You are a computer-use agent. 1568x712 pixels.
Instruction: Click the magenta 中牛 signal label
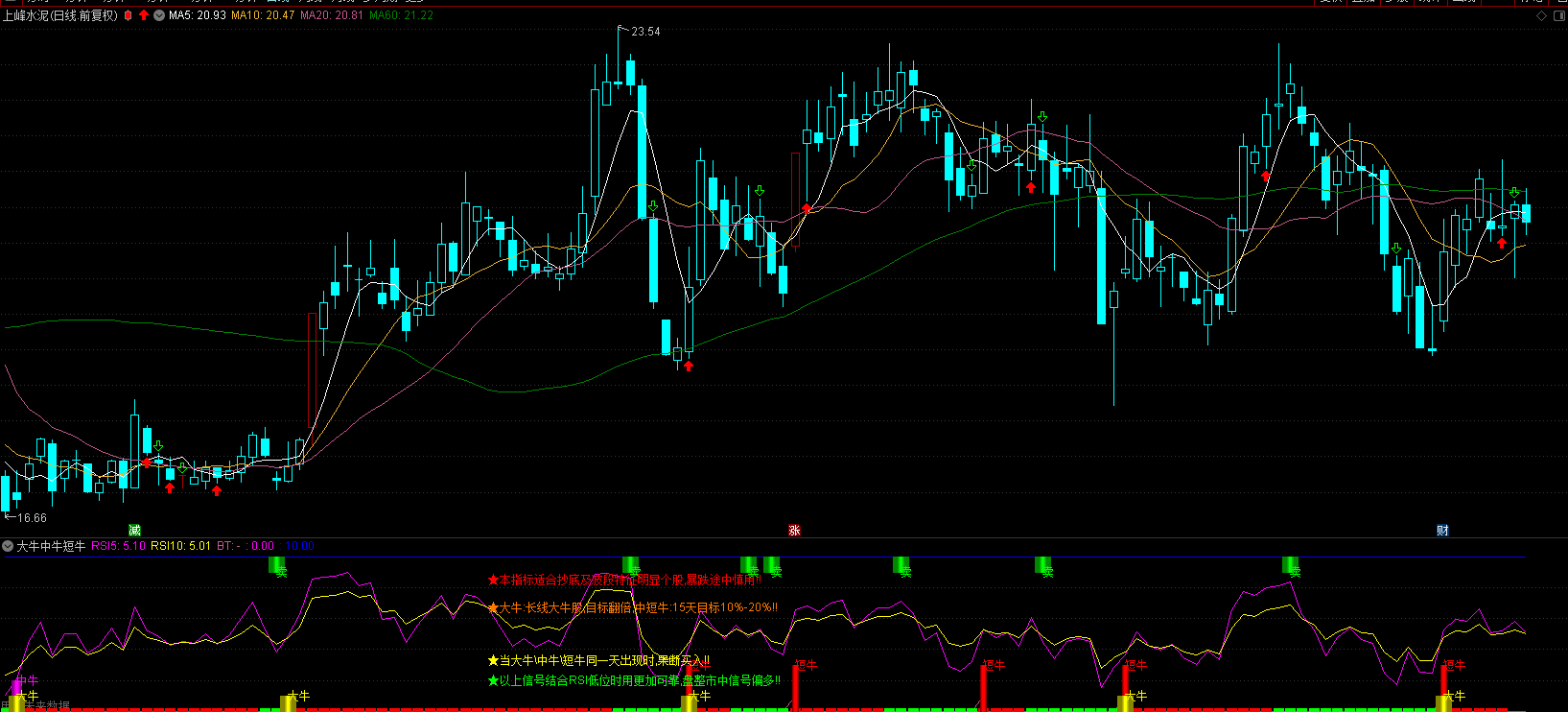(x=27, y=680)
